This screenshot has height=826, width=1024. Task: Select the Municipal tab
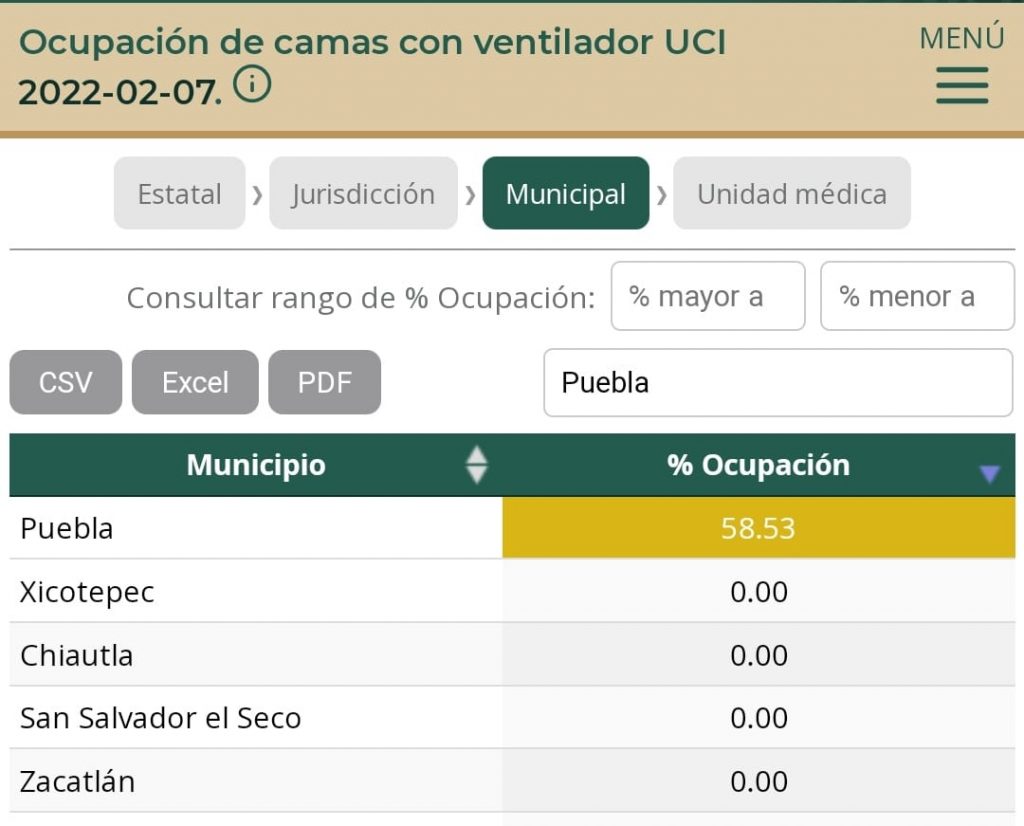[x=566, y=193]
